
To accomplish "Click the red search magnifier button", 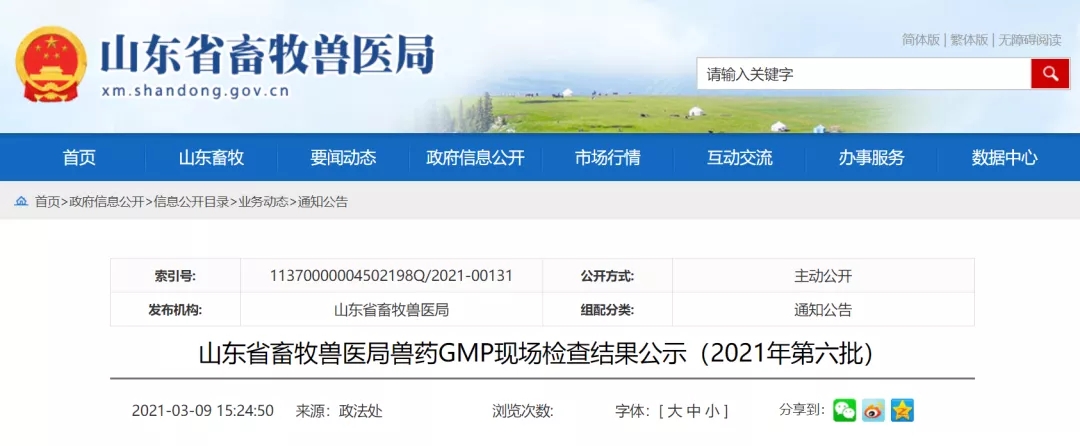I will tap(1050, 74).
